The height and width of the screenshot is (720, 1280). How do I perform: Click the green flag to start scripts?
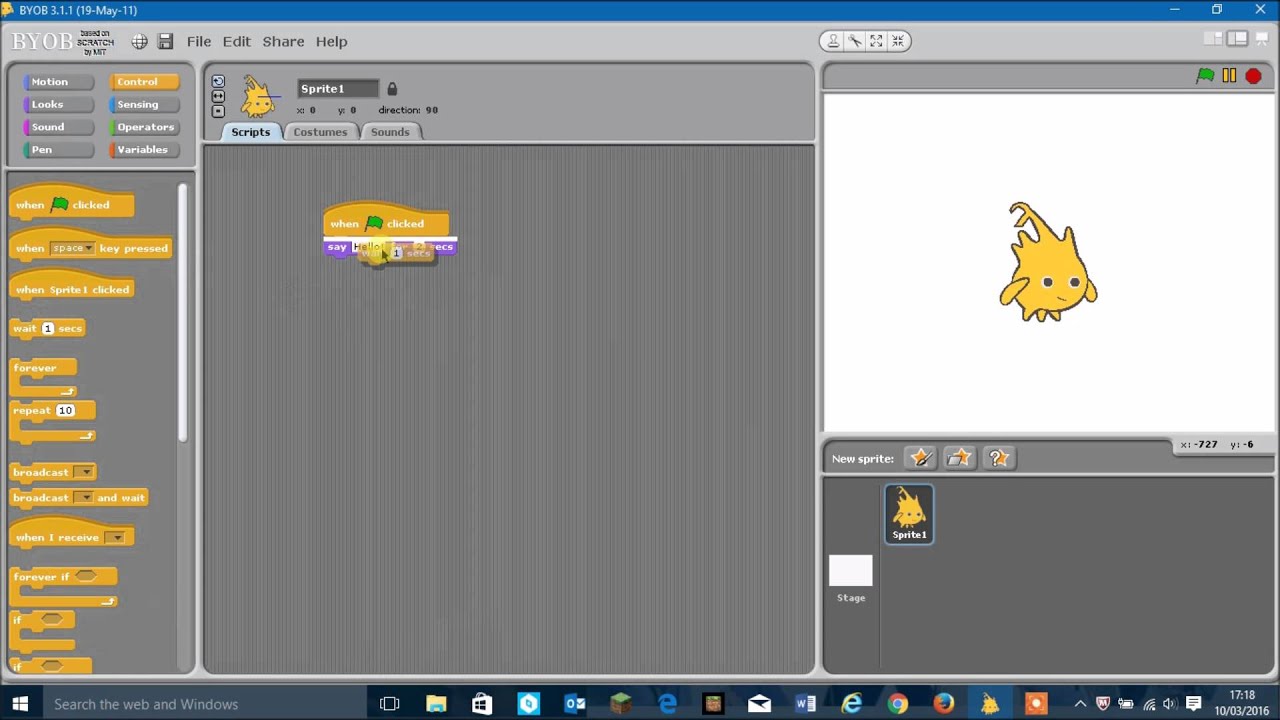coord(1205,76)
